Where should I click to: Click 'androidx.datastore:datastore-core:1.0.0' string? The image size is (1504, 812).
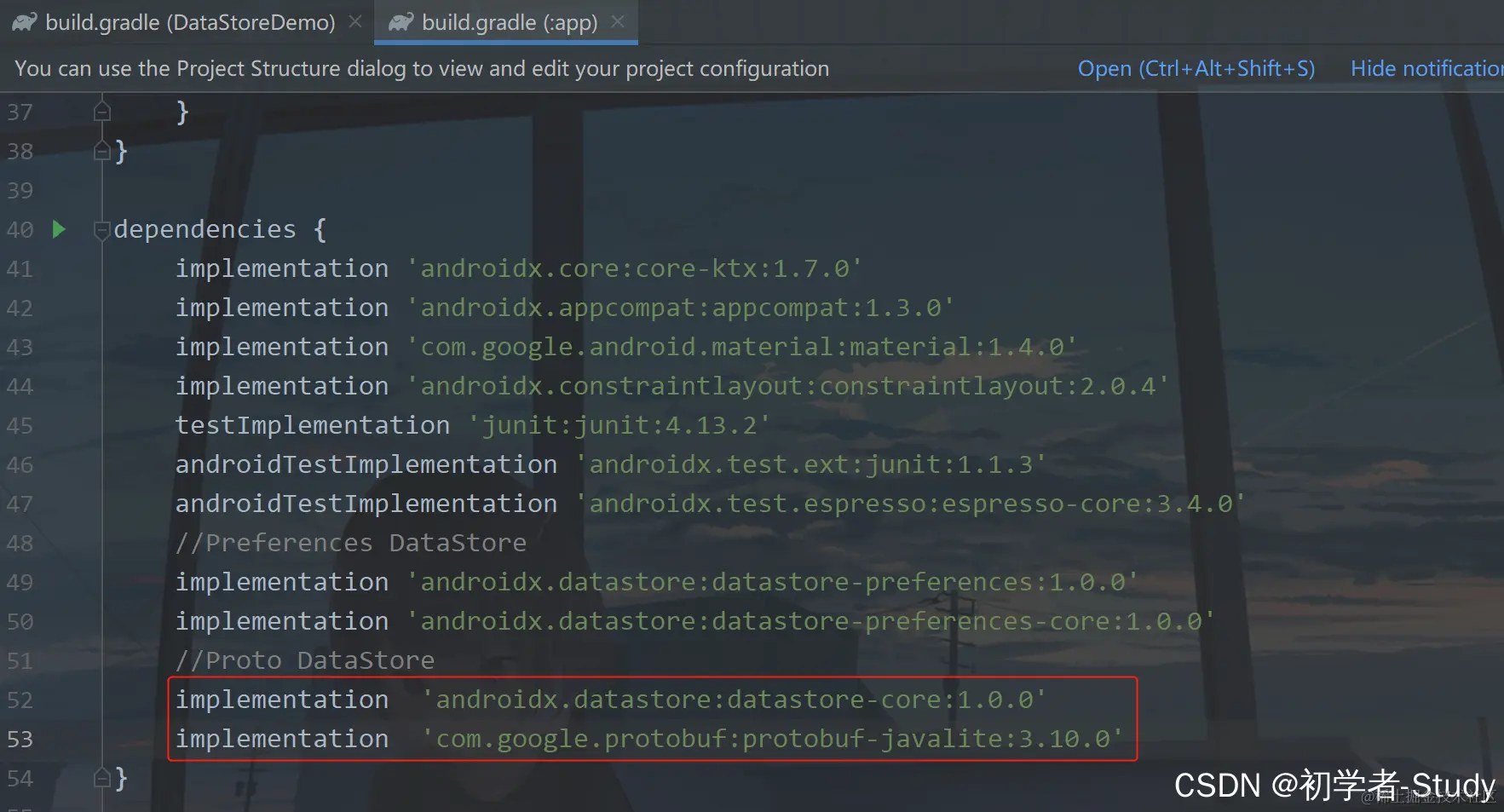734,700
